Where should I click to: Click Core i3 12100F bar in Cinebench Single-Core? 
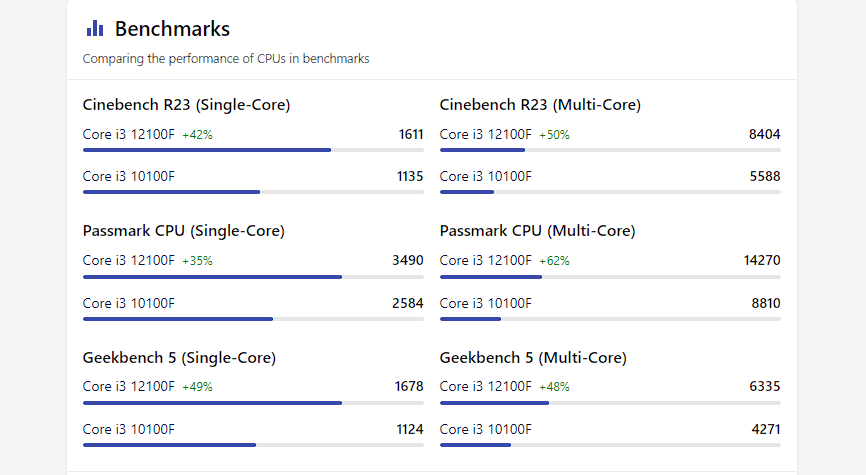click(206, 150)
